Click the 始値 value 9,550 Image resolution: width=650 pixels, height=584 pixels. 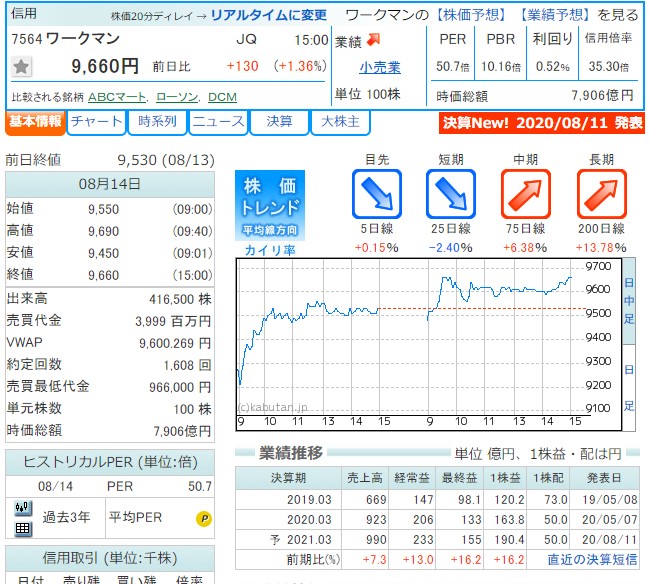point(103,209)
